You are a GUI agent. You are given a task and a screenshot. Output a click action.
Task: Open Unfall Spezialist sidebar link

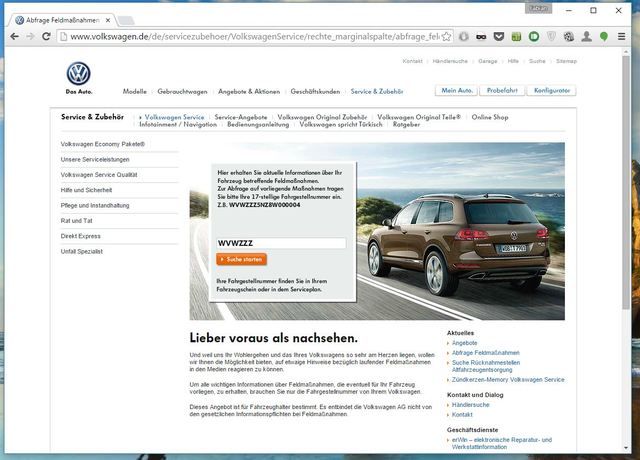click(82, 251)
